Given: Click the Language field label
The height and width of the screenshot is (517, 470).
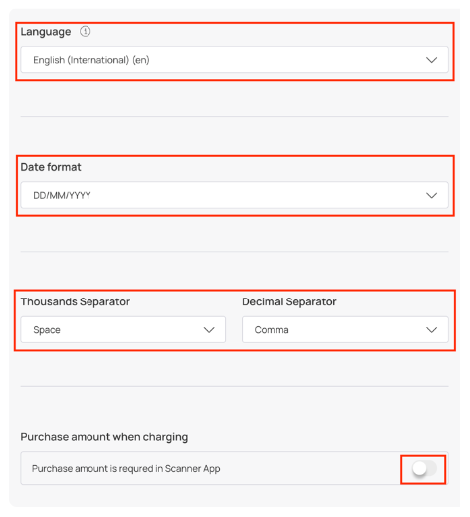Looking at the screenshot, I should (x=46, y=32).
